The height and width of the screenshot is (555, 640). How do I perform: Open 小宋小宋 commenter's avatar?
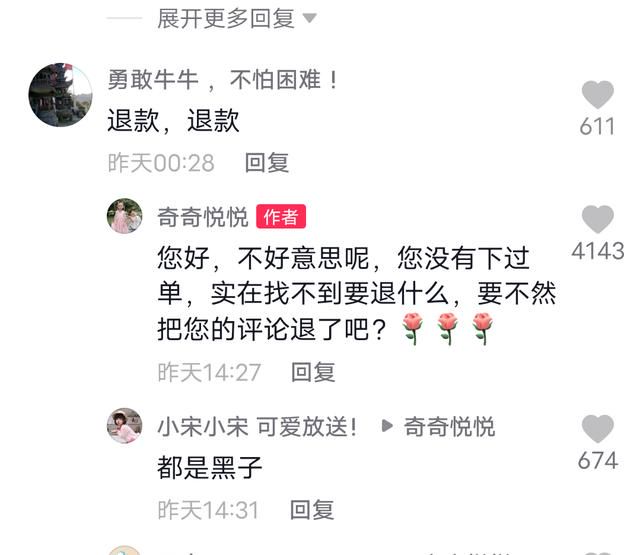[124, 426]
